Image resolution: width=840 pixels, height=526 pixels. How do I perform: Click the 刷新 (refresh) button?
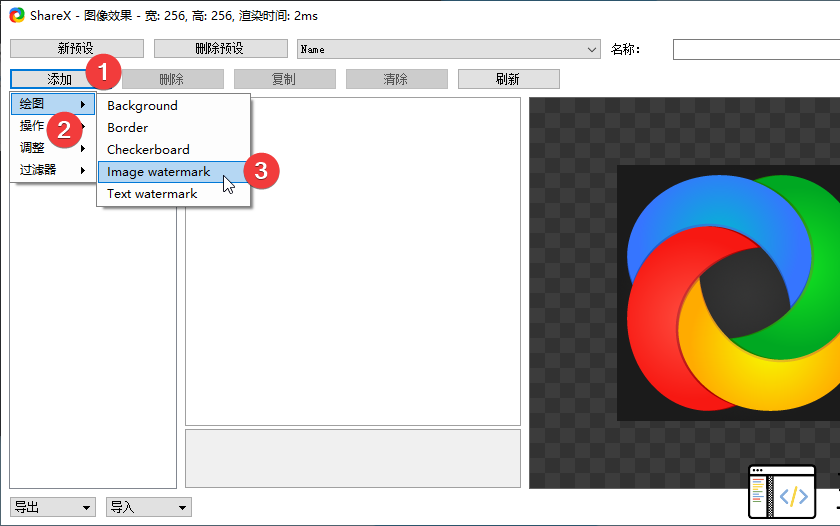point(508,79)
